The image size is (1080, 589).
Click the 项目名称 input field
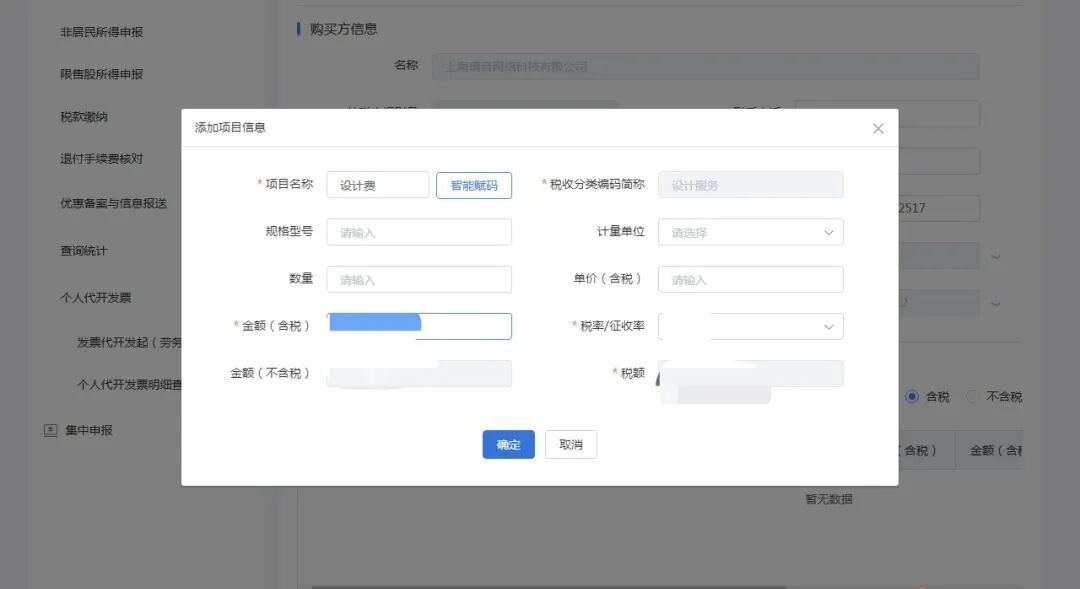pyautogui.click(x=377, y=185)
